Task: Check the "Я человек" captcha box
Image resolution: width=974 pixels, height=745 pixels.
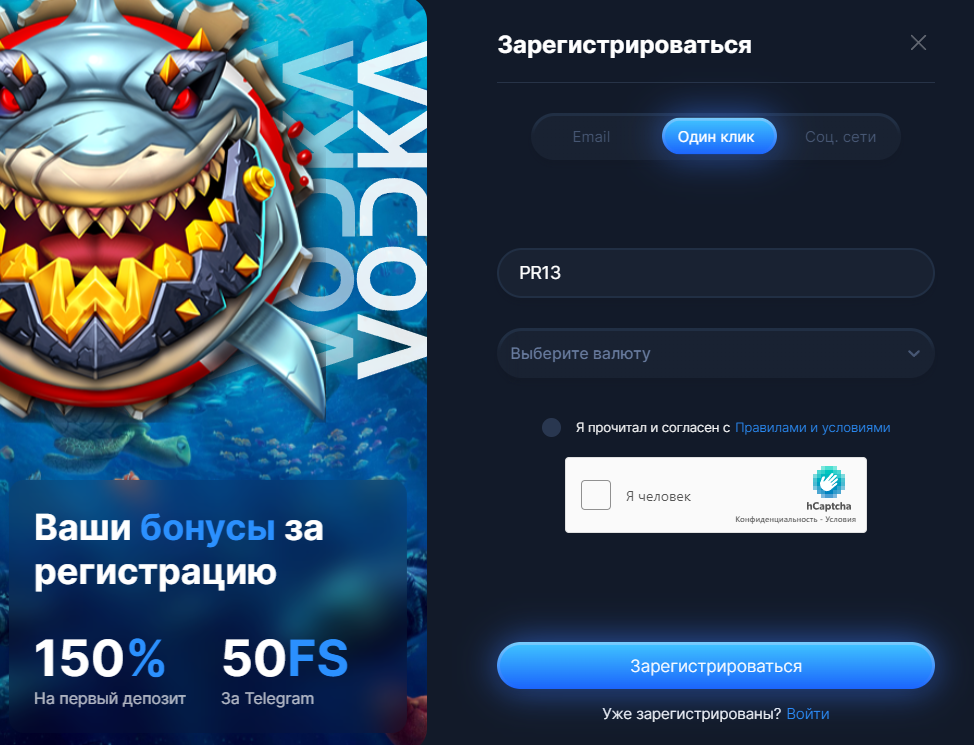Action: coord(596,495)
